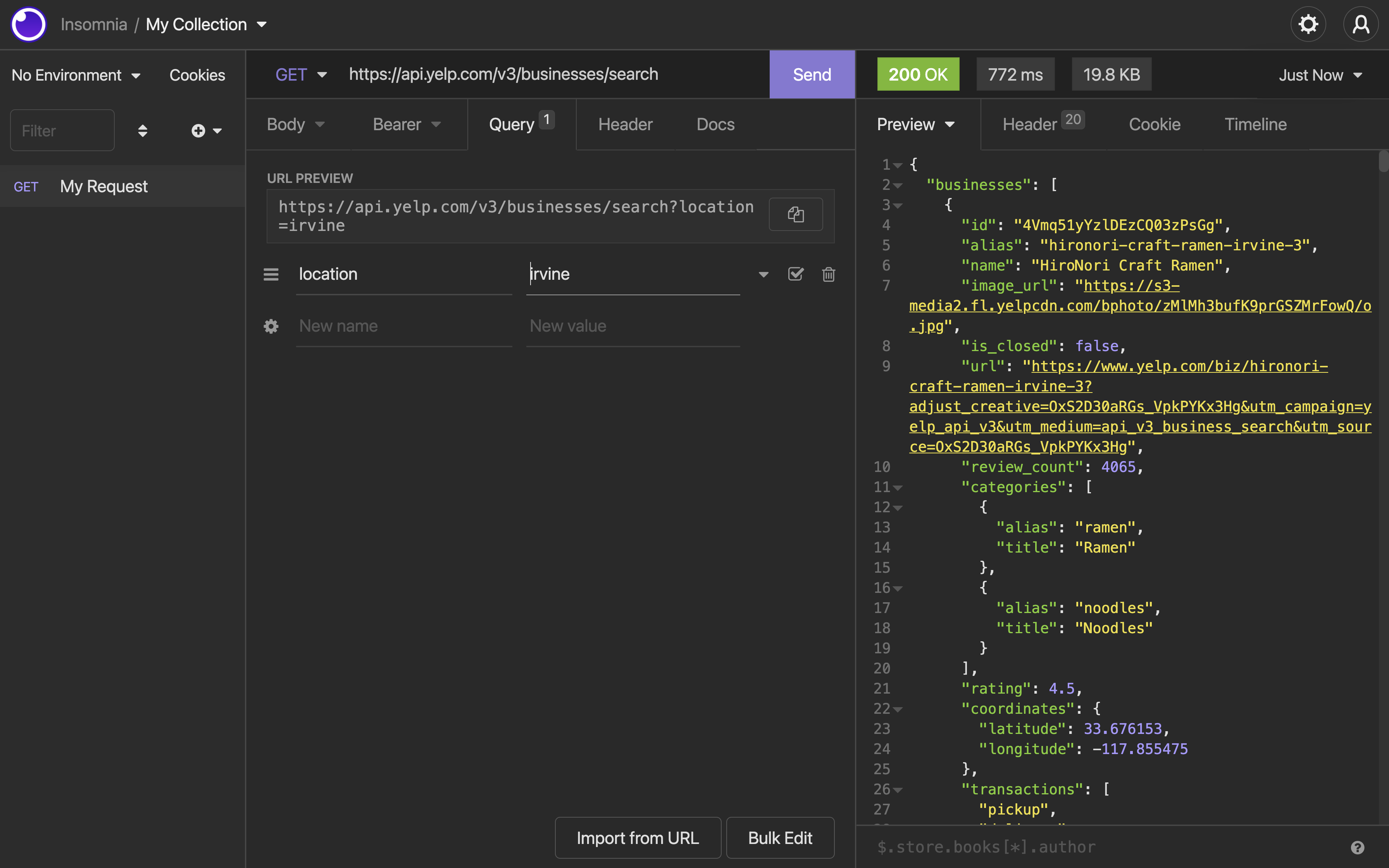Screen dimensions: 1389x868
Task: Change the GET method dropdown
Action: click(301, 75)
